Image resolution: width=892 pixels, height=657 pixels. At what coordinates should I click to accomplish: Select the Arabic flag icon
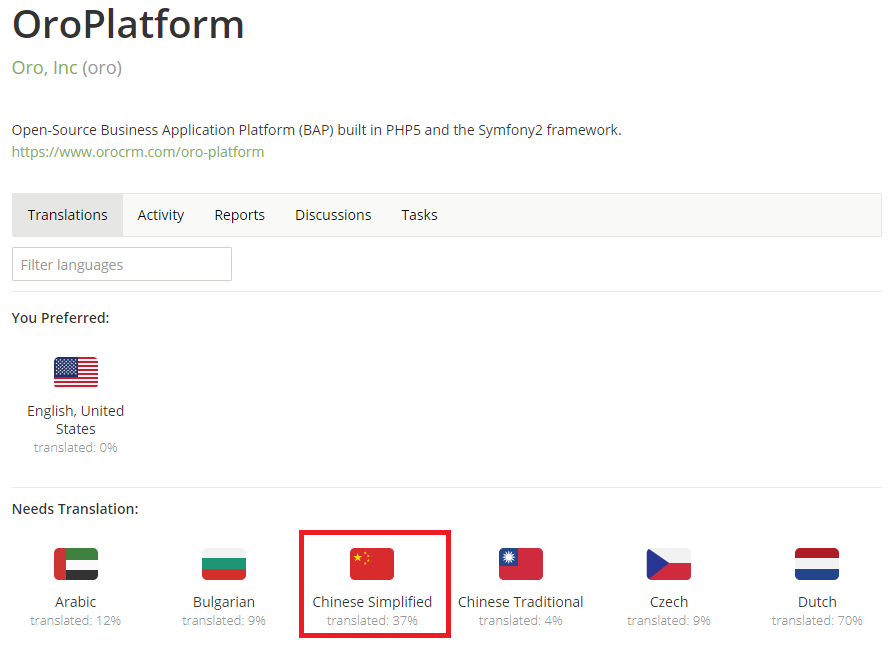pyautogui.click(x=76, y=564)
